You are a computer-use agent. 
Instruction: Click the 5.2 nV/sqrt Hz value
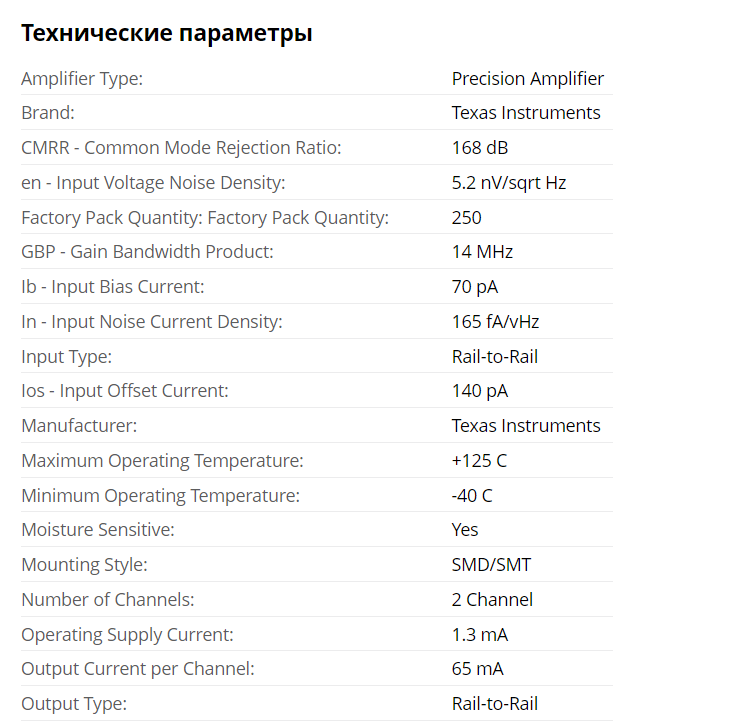509,183
